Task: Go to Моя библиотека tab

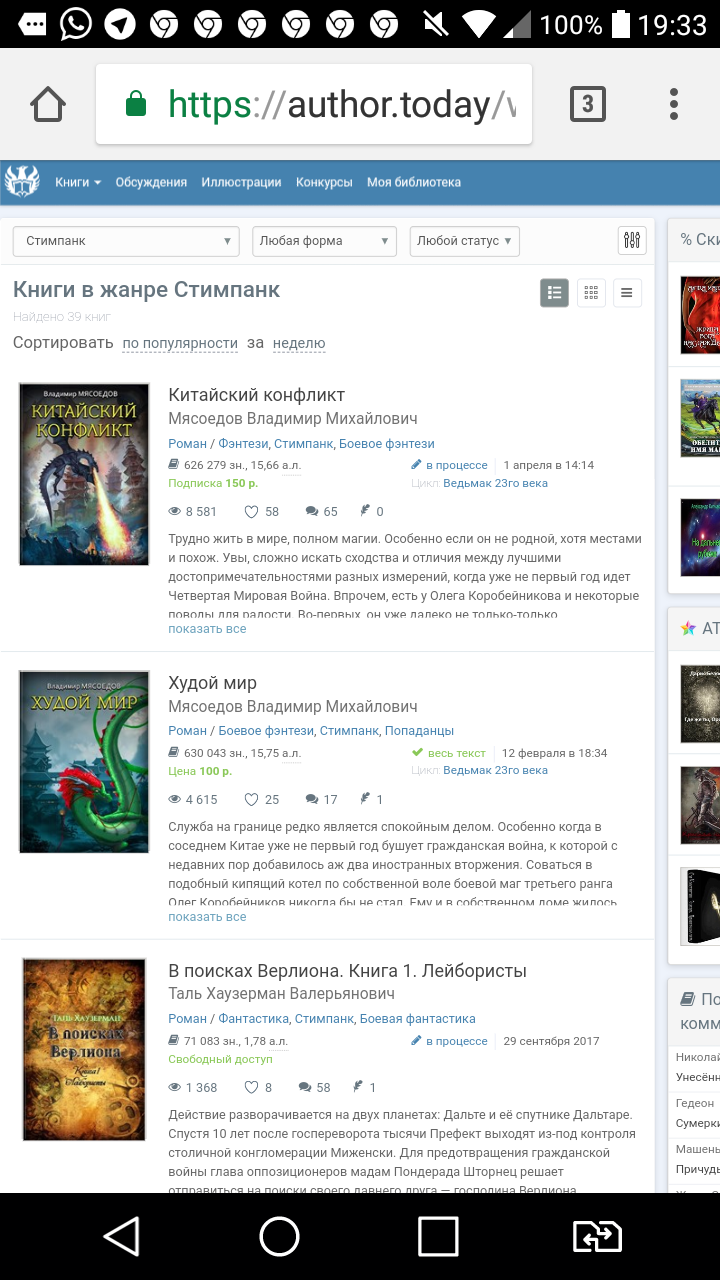Action: pyautogui.click(x=414, y=182)
